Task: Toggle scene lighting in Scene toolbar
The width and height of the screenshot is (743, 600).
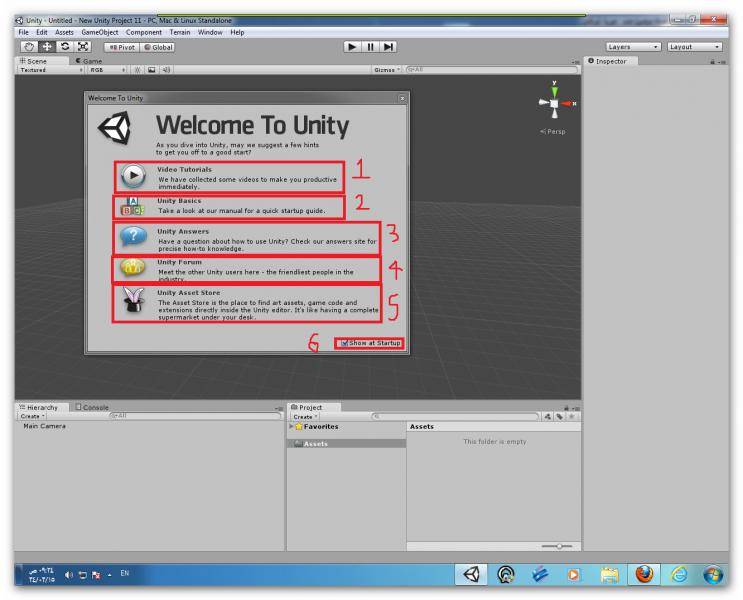Action: (137, 70)
